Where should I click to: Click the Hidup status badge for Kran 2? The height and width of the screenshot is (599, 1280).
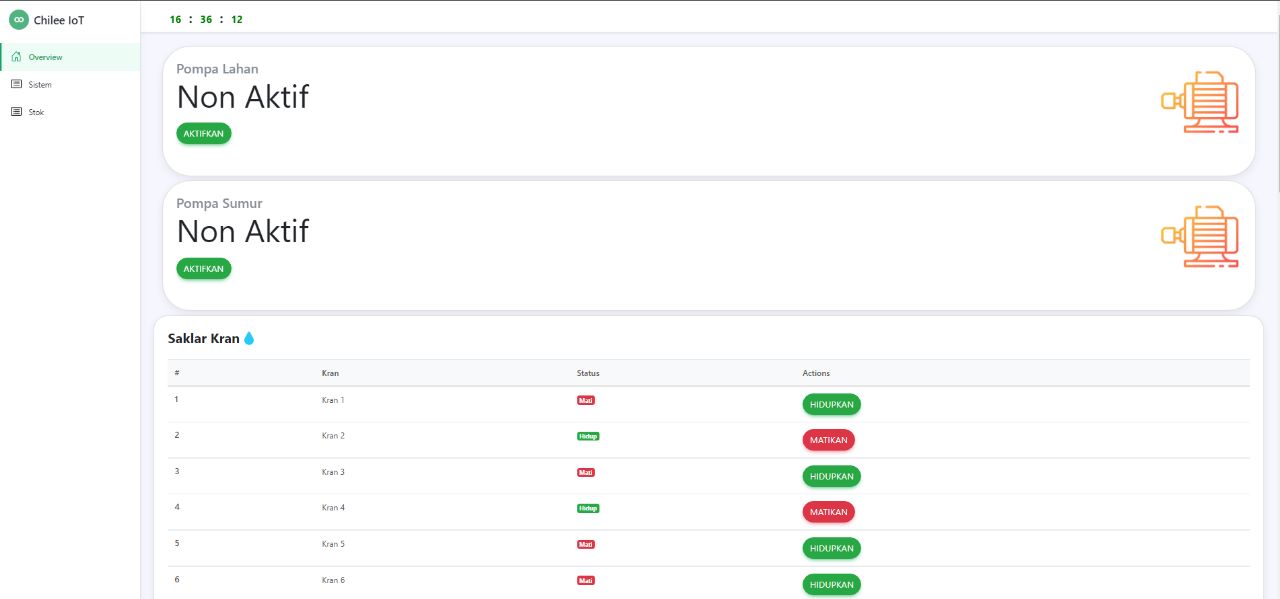pos(588,436)
